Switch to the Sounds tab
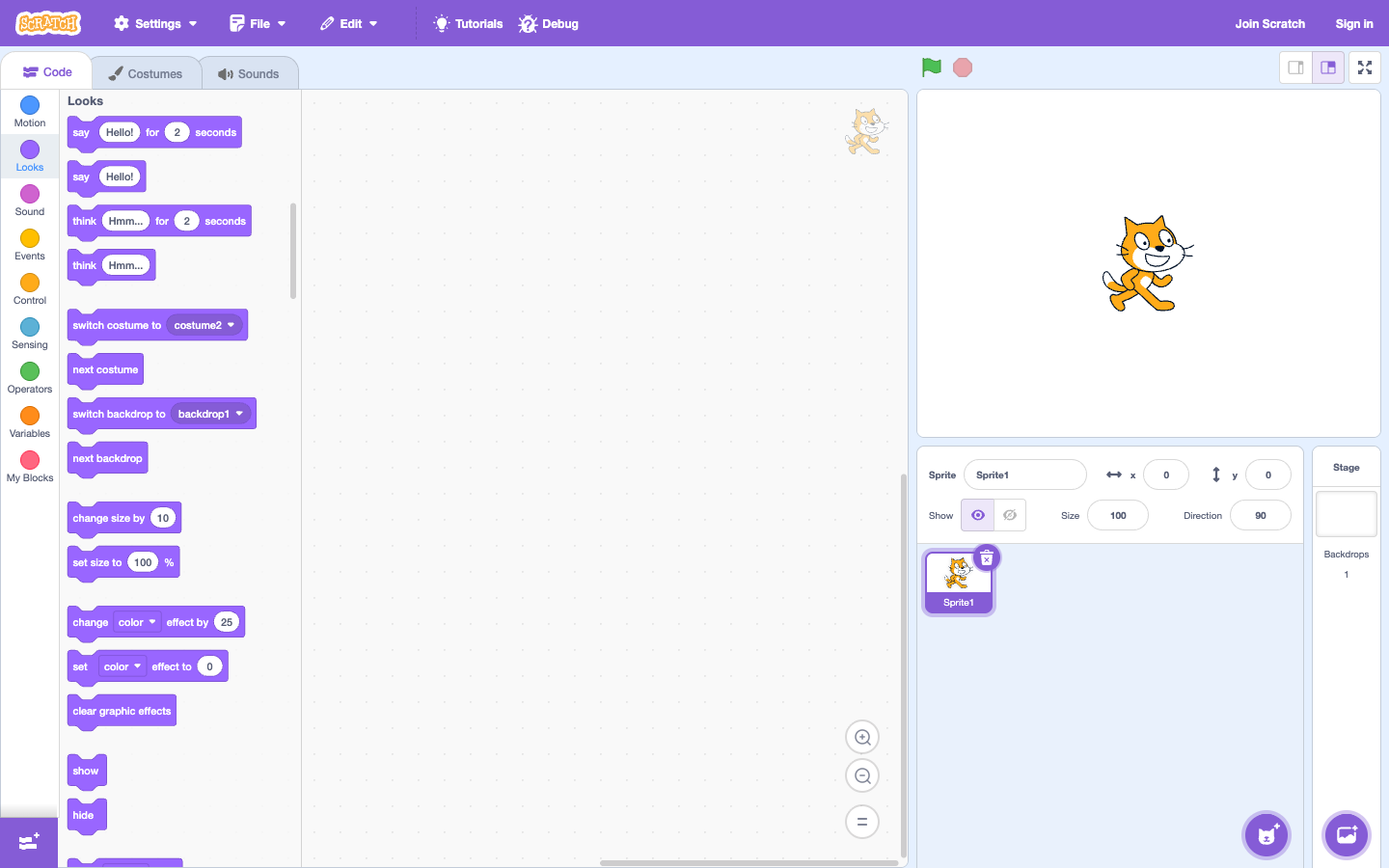Screen dimensions: 1389x868 click(x=249, y=73)
